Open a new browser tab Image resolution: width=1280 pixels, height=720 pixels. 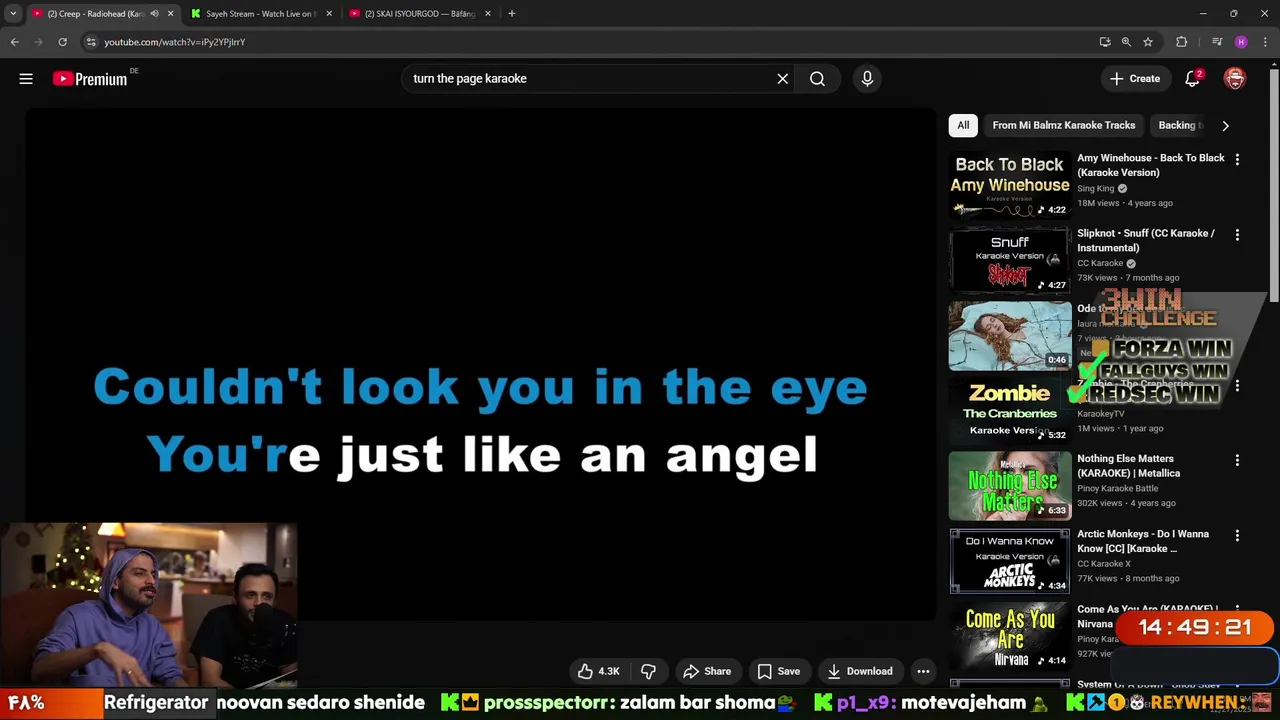[x=512, y=14]
